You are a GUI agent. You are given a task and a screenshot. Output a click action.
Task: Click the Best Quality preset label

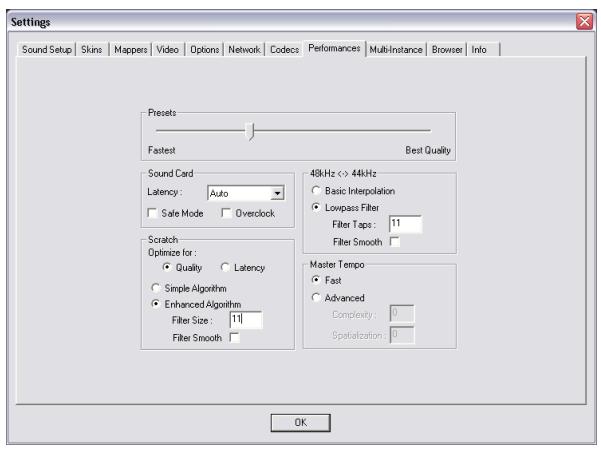(x=428, y=150)
